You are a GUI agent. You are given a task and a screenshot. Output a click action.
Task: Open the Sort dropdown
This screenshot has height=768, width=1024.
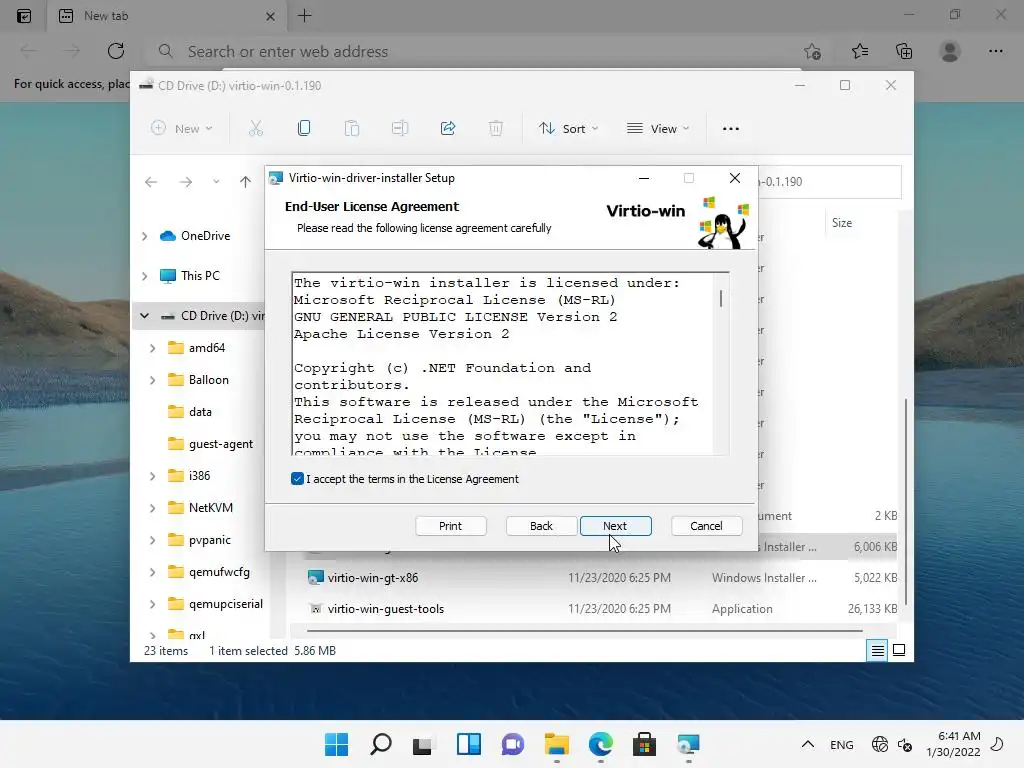(x=568, y=129)
